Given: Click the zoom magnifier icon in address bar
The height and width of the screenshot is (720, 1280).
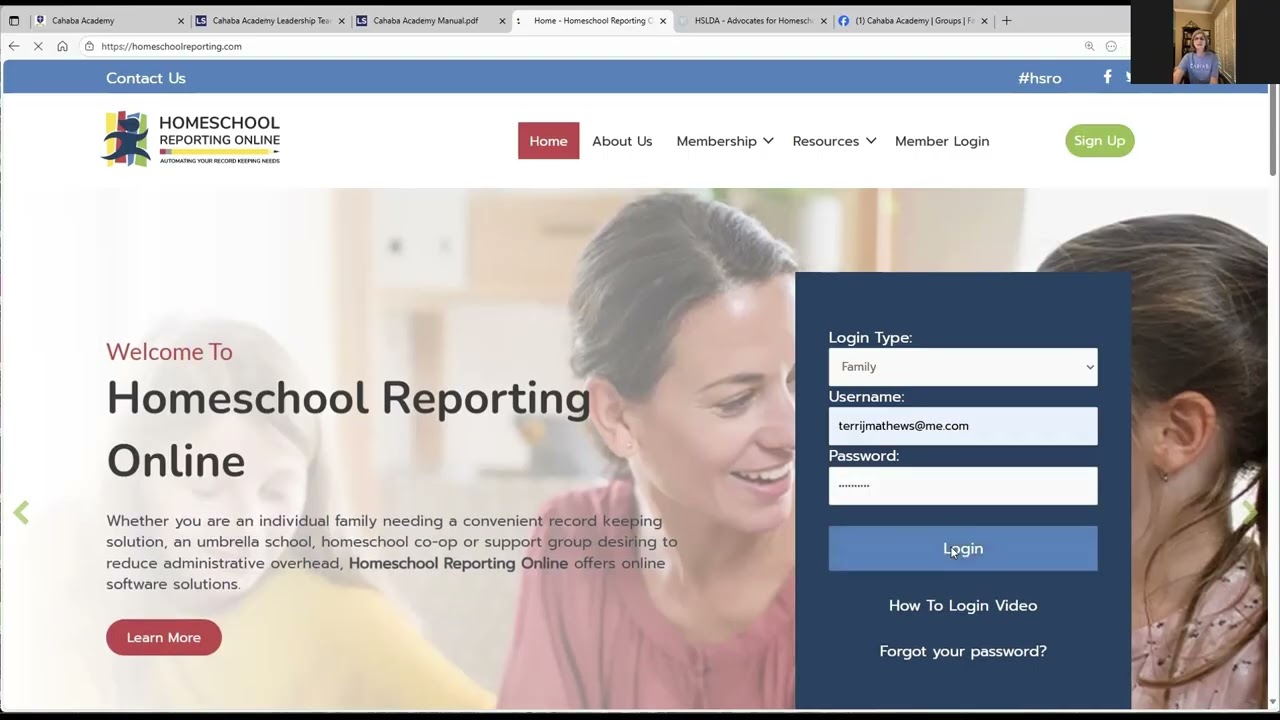Looking at the screenshot, I should click(x=1089, y=46).
